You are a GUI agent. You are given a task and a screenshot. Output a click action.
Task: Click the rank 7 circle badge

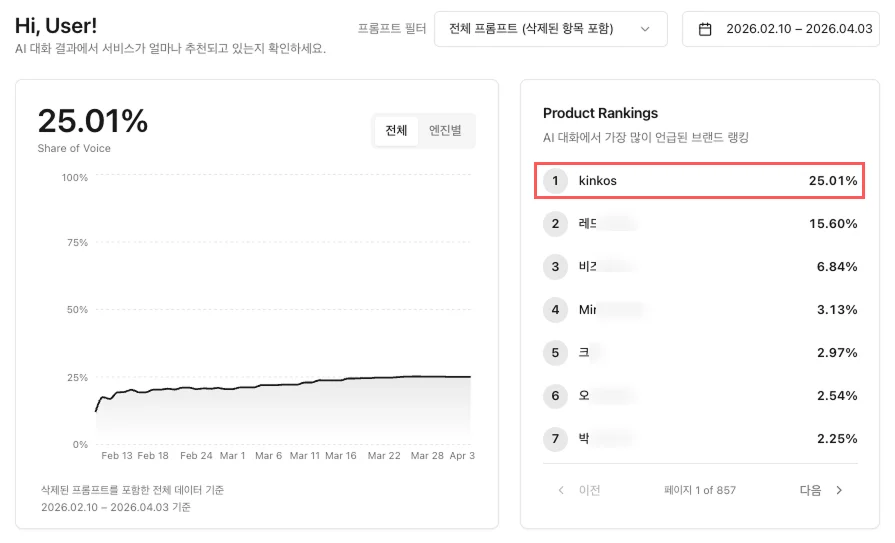555,439
